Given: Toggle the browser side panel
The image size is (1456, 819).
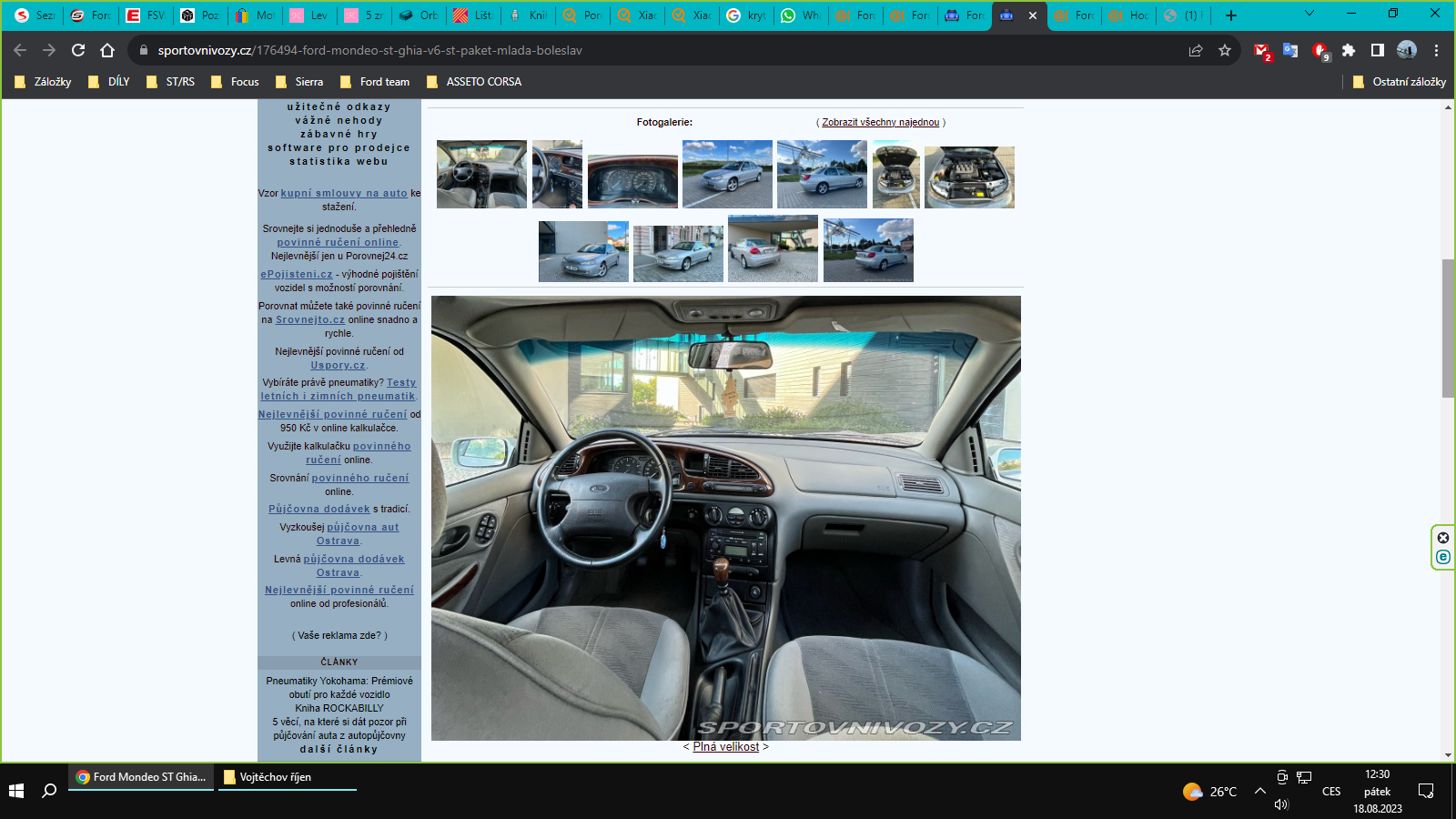Looking at the screenshot, I should point(1378,50).
